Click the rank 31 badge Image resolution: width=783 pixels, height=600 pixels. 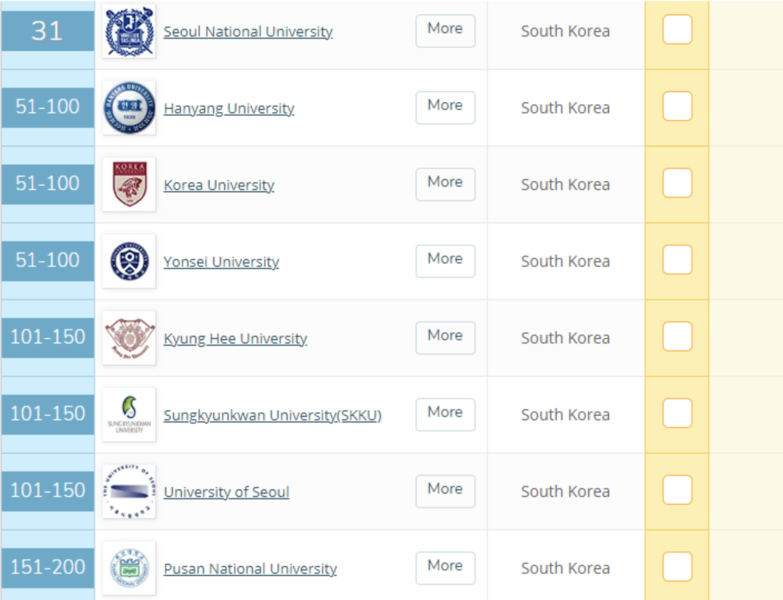pos(47,31)
